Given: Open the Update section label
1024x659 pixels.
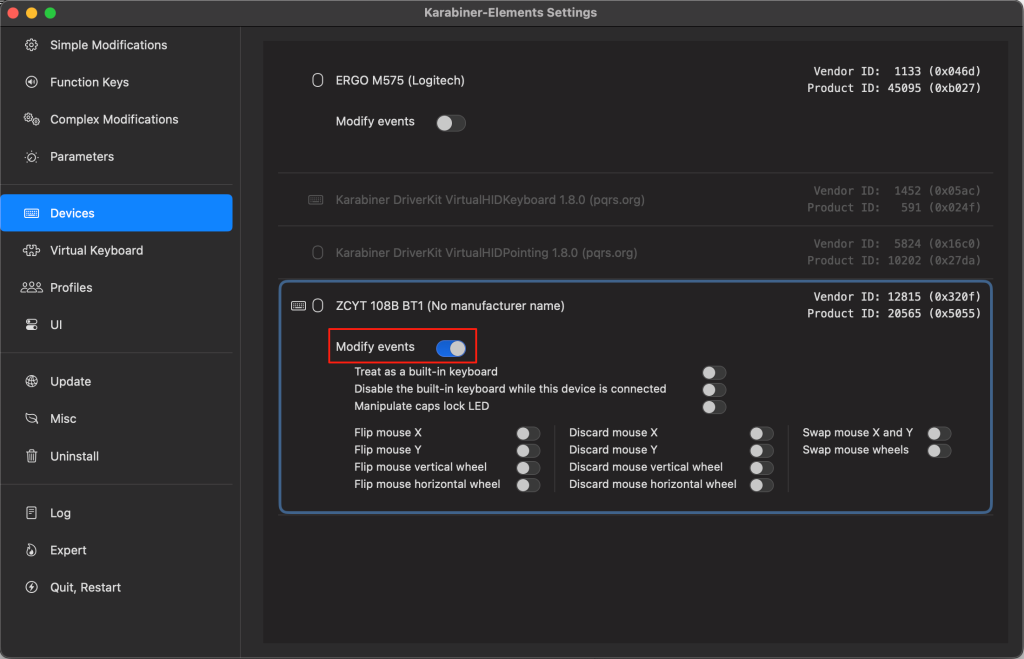Looking at the screenshot, I should tap(71, 381).
